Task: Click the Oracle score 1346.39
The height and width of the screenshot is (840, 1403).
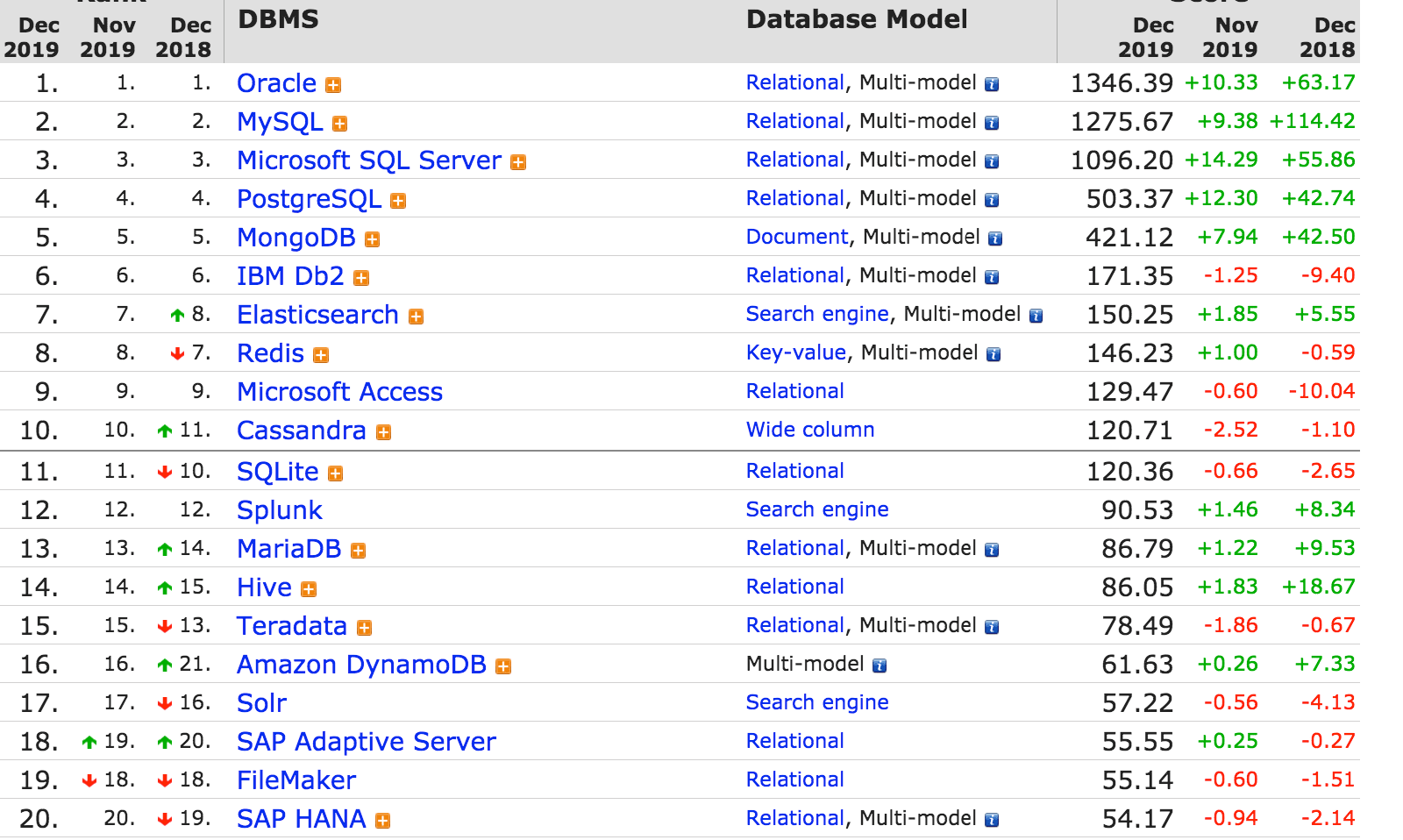Action: [x=1122, y=83]
